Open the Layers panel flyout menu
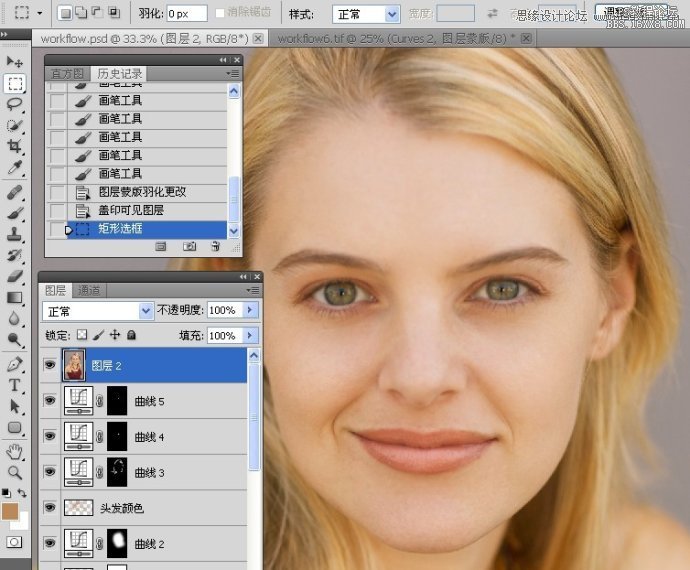 [x=253, y=290]
